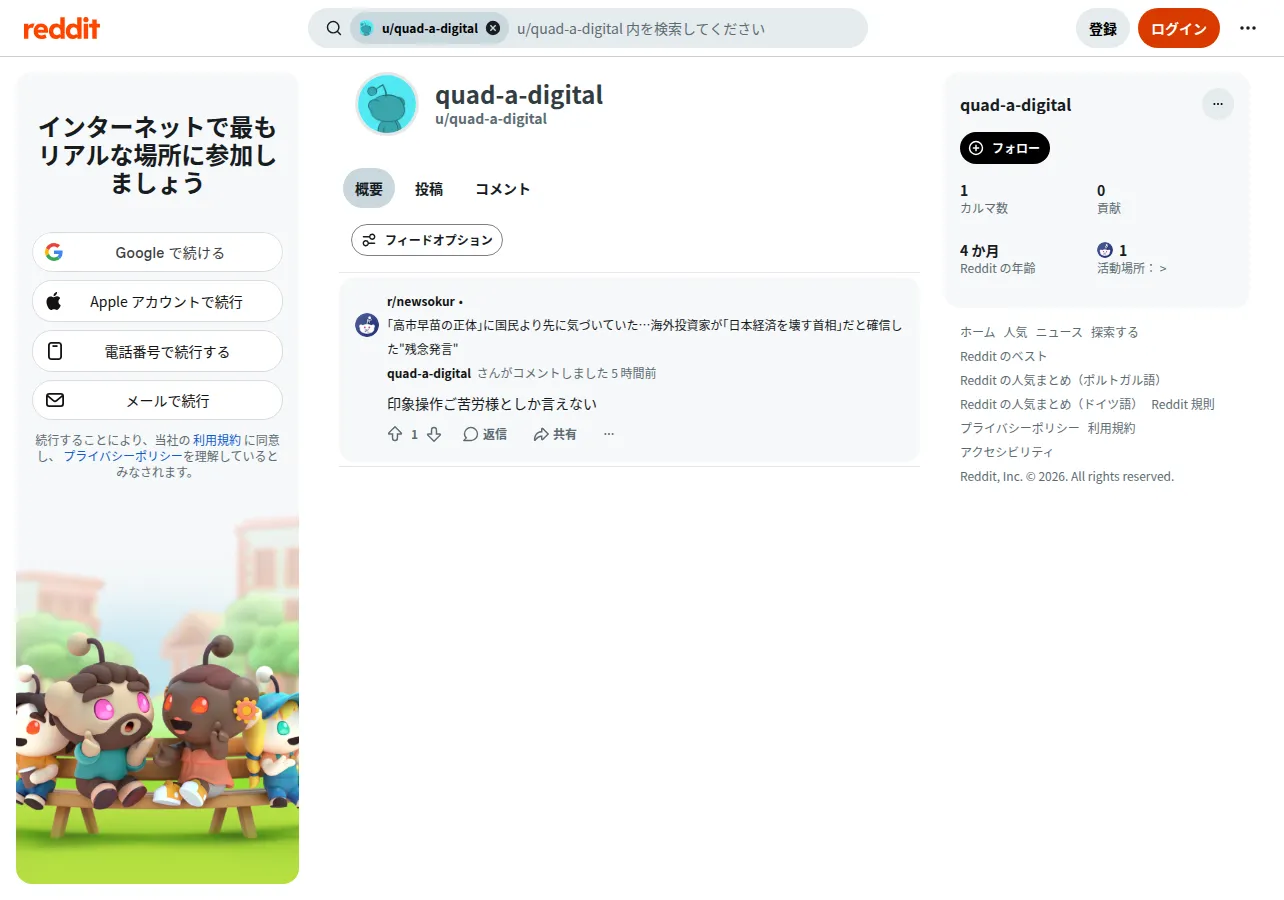Continue with Google
Screen dimensions: 1284x900
click(157, 252)
